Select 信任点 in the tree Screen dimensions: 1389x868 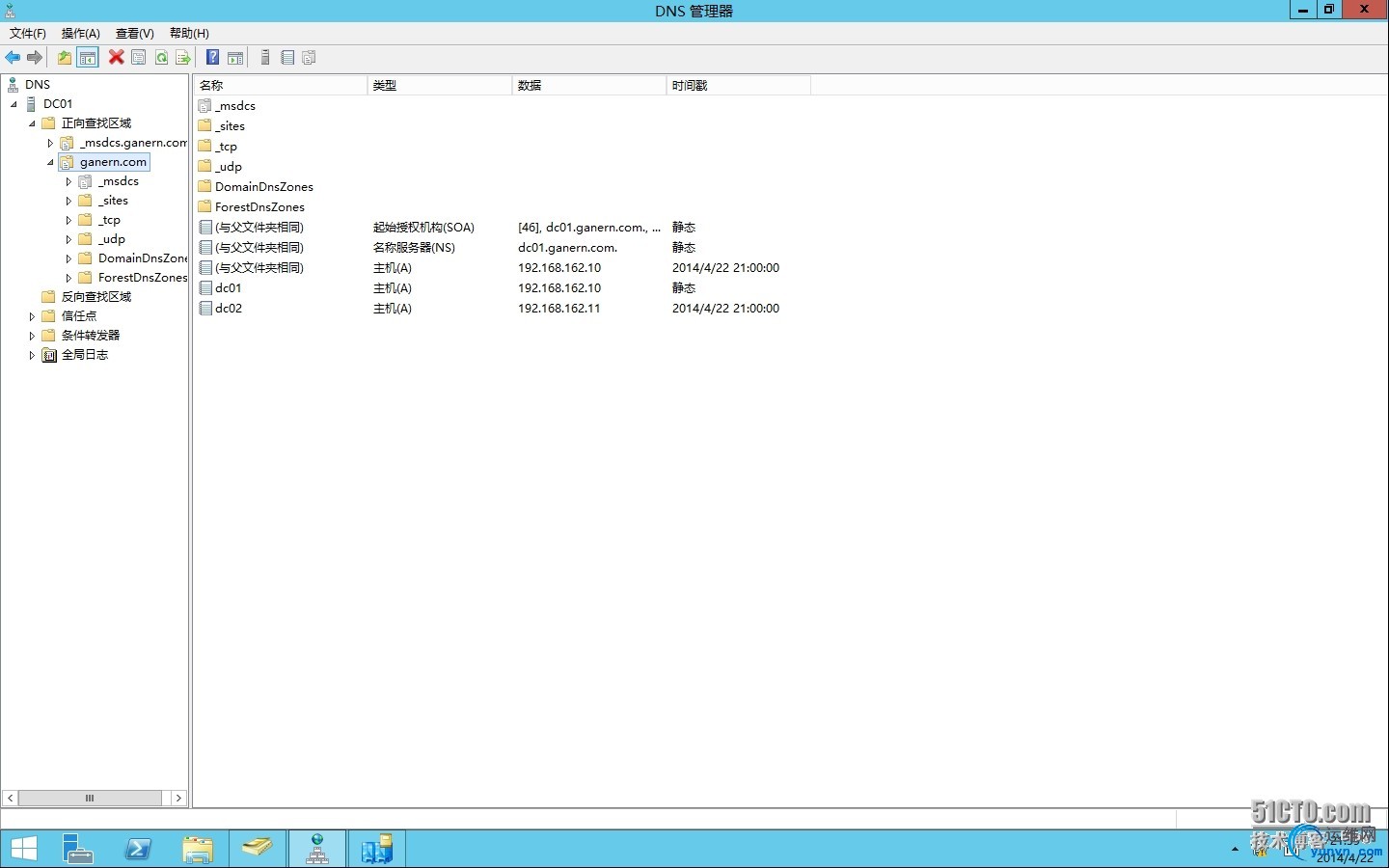point(79,316)
